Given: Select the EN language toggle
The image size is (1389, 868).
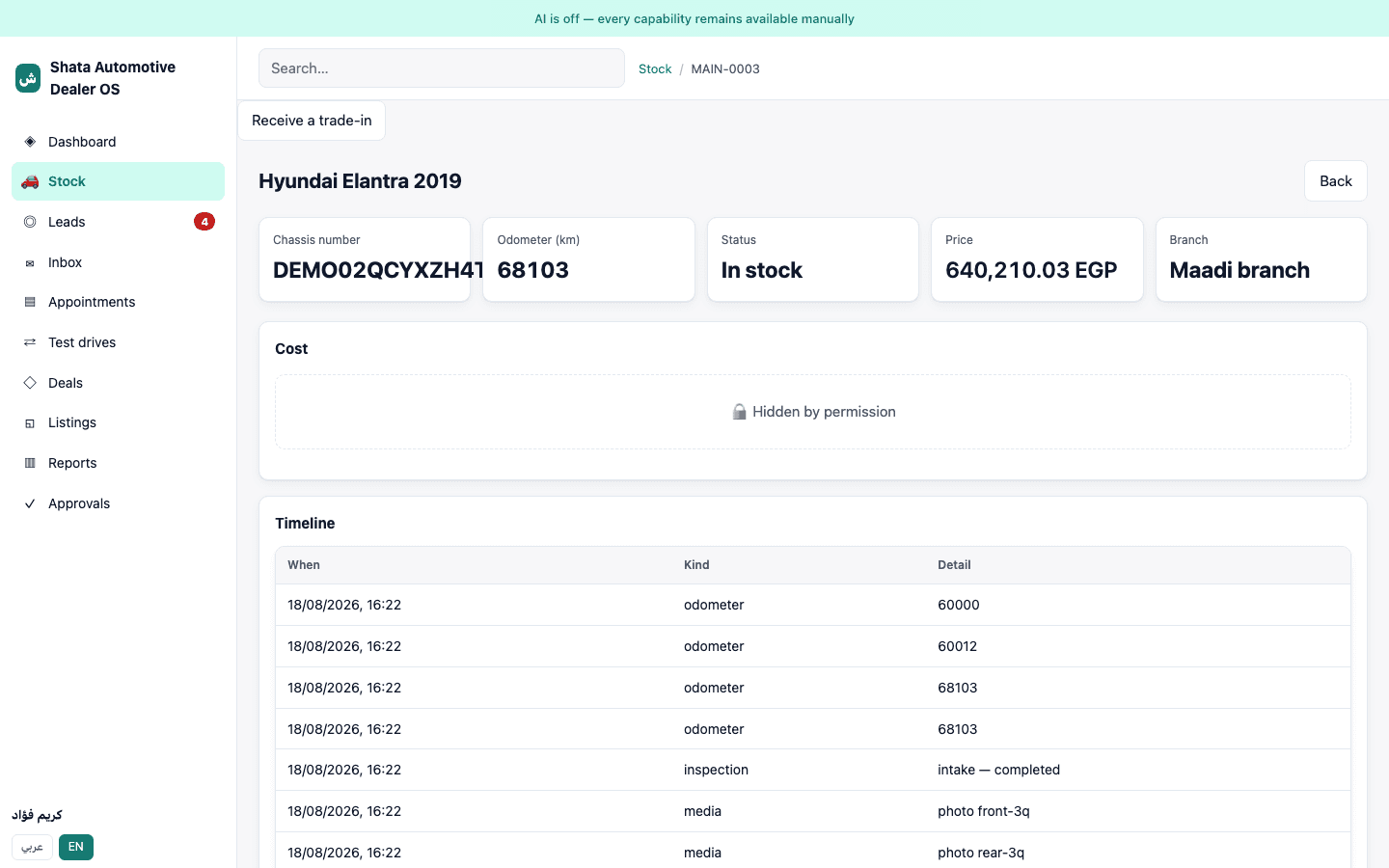Looking at the screenshot, I should point(76,847).
